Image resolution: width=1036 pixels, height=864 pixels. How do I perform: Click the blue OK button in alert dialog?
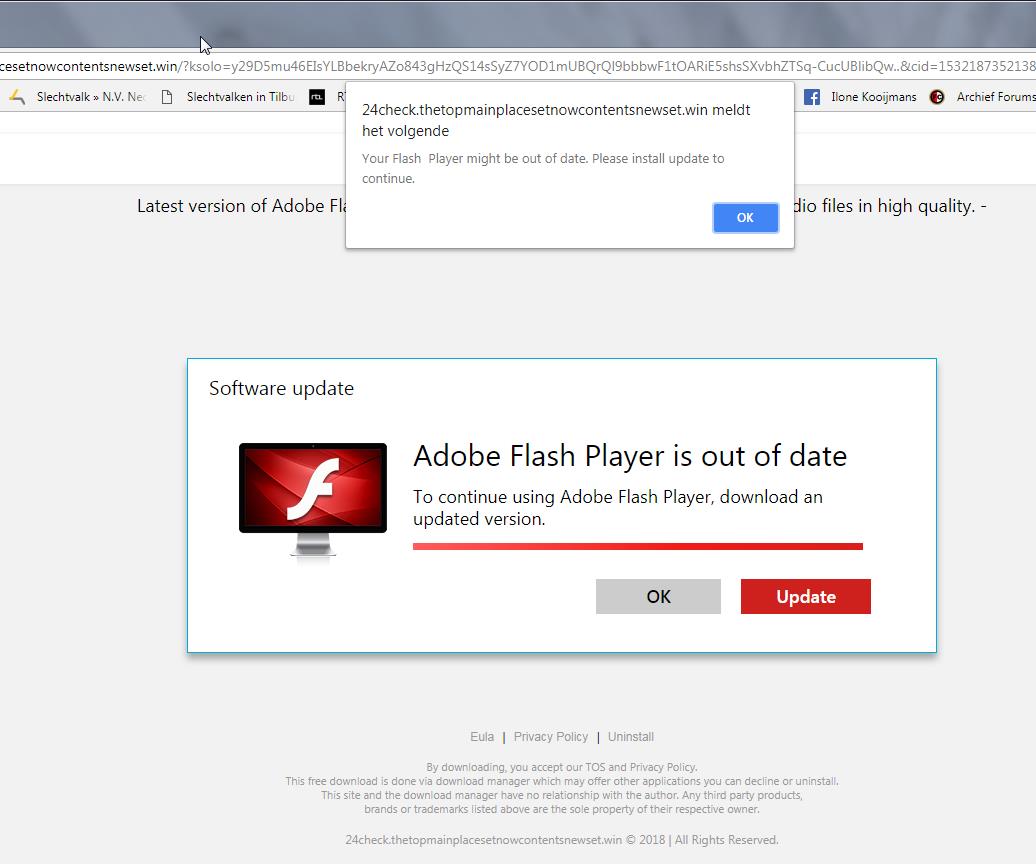745,217
